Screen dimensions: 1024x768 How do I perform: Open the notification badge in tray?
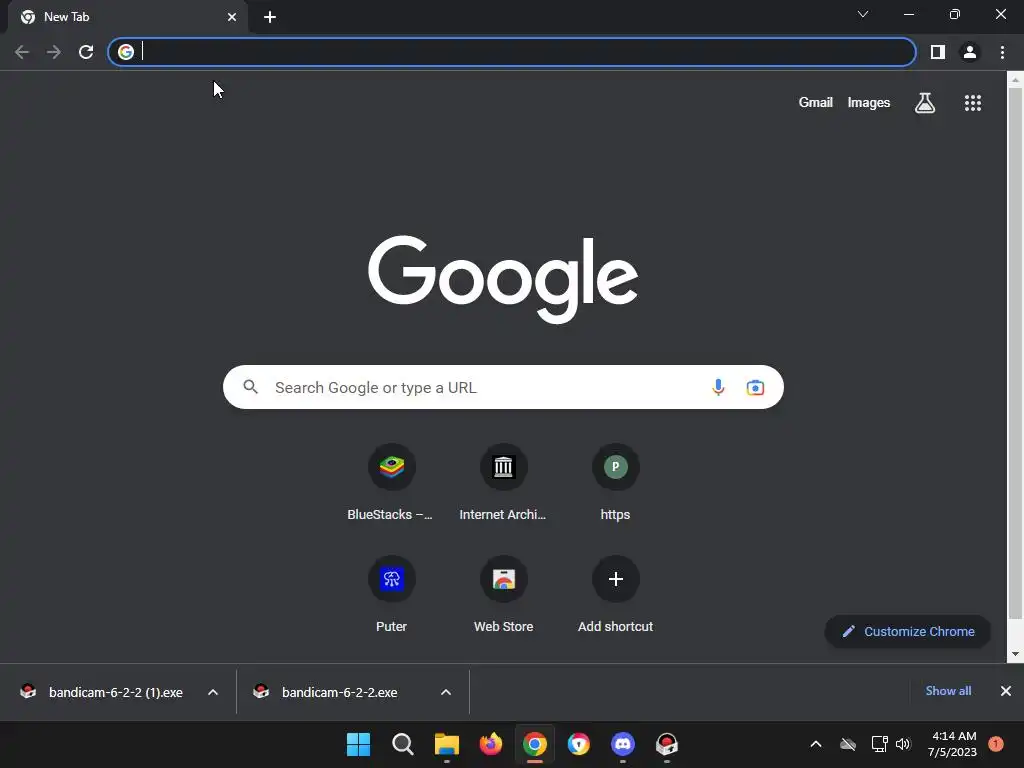pyautogui.click(x=996, y=744)
